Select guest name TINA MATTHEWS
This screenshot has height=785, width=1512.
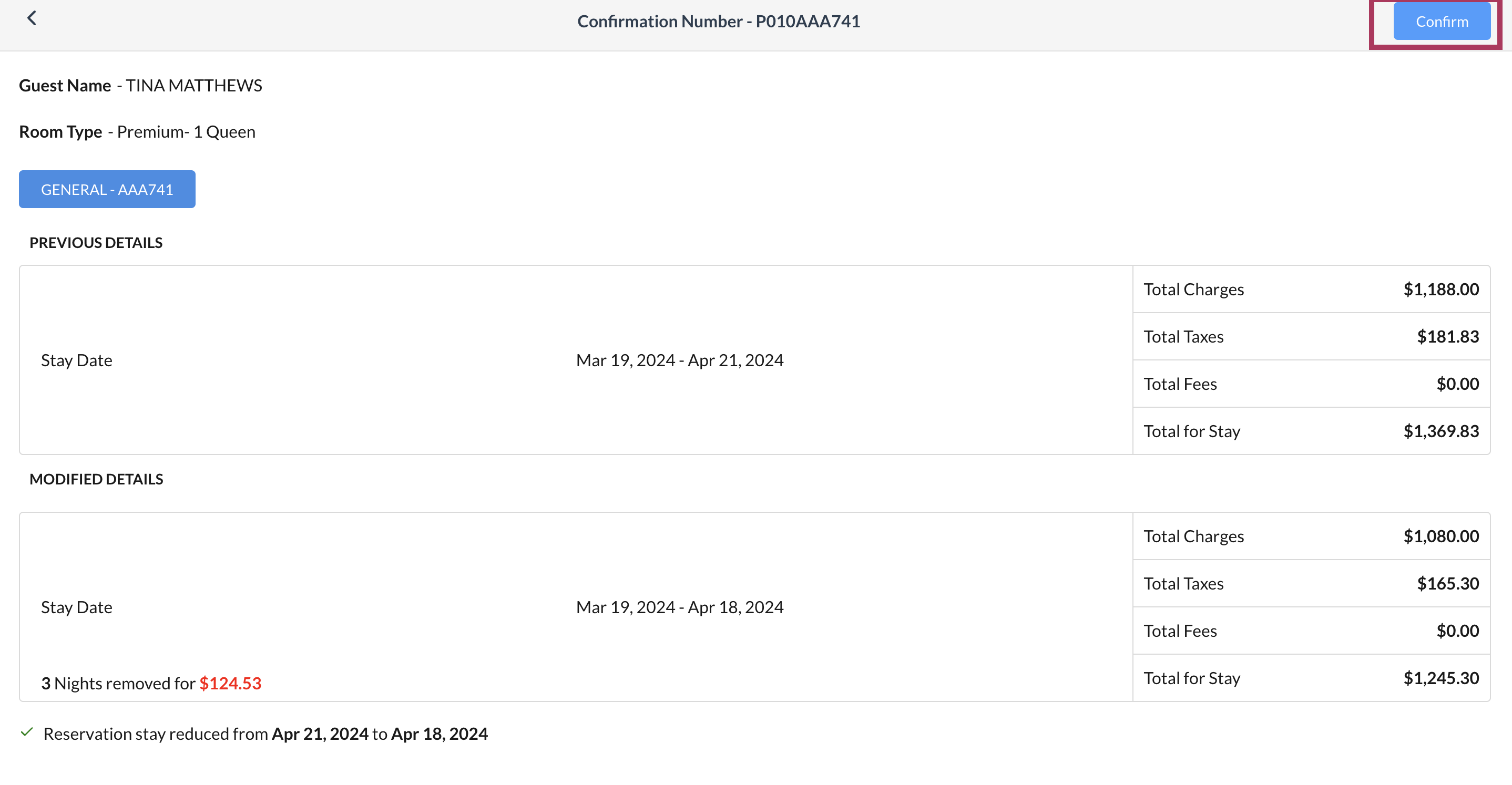(193, 85)
